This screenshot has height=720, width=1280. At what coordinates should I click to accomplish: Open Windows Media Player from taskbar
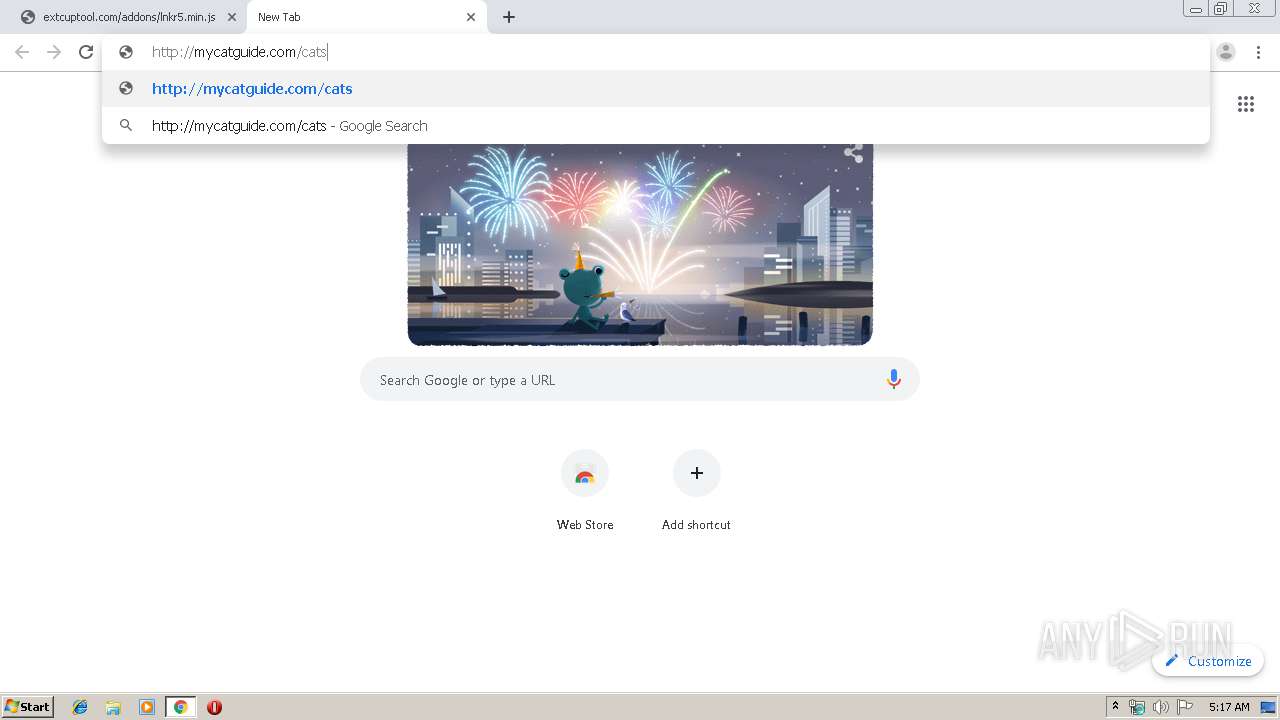tap(147, 707)
